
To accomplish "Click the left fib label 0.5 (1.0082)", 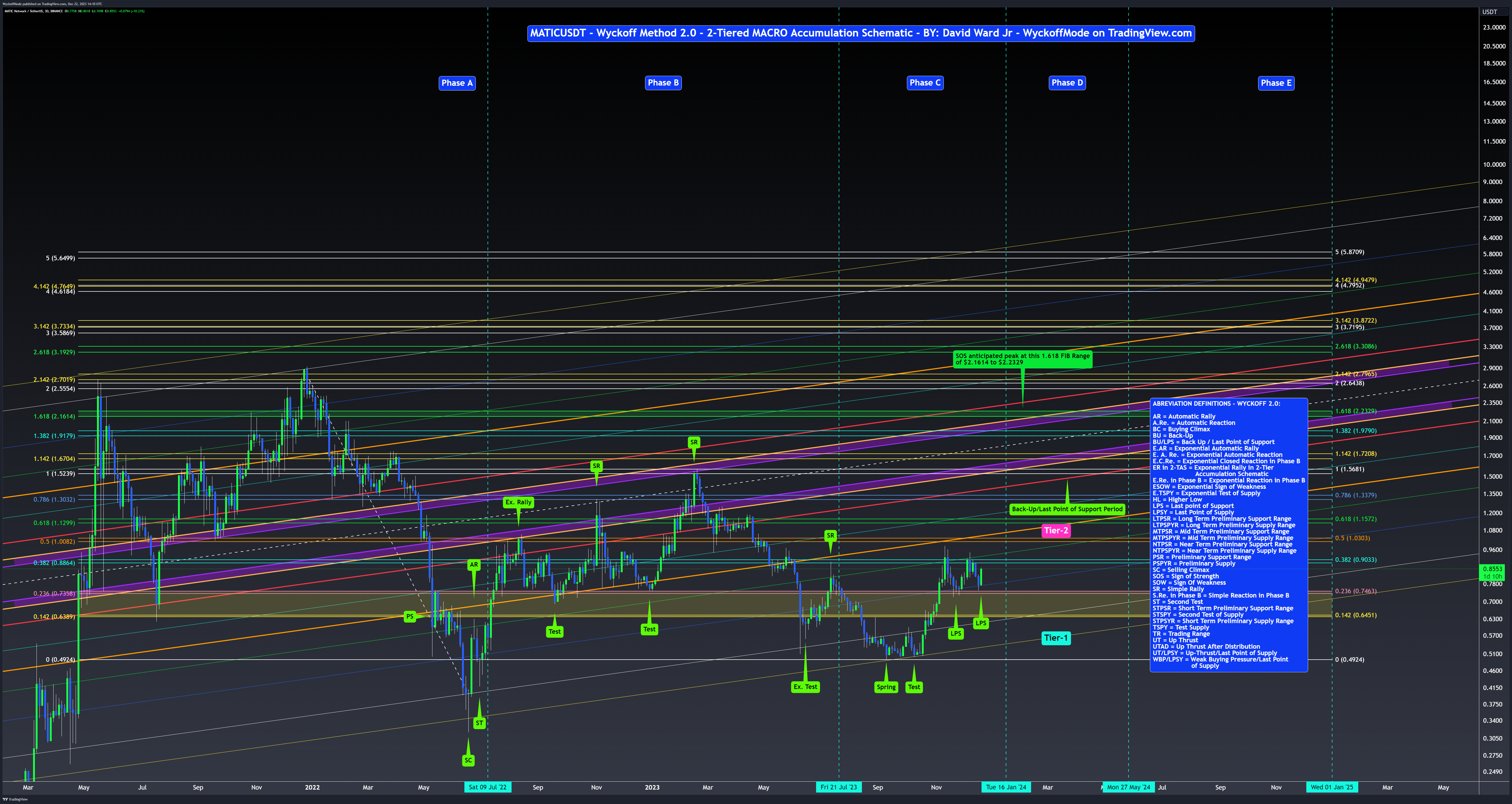I will [x=58, y=542].
